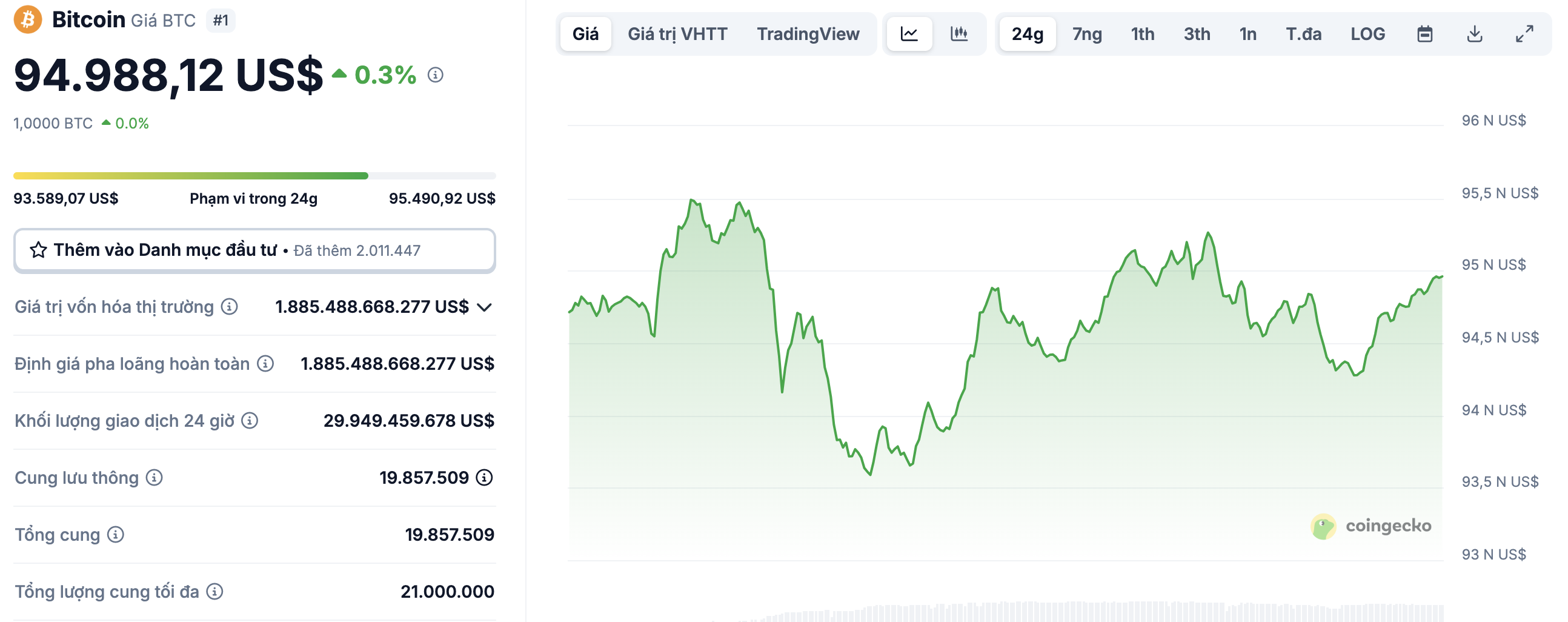Enable the T.đa maximum time range
Viewport: 1568px width, 622px height.
click(1303, 34)
